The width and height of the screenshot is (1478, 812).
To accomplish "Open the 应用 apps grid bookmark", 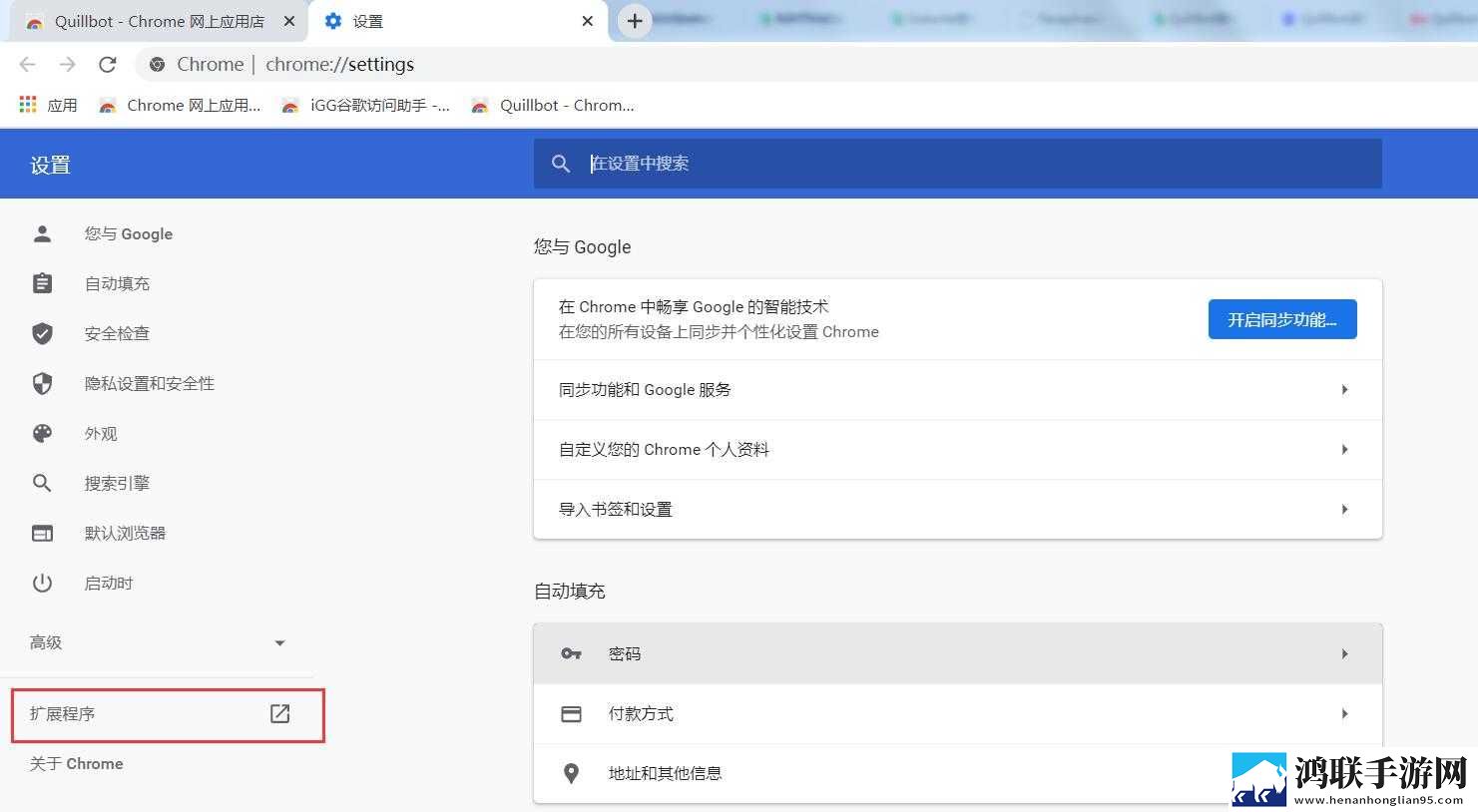I will pyautogui.click(x=48, y=105).
